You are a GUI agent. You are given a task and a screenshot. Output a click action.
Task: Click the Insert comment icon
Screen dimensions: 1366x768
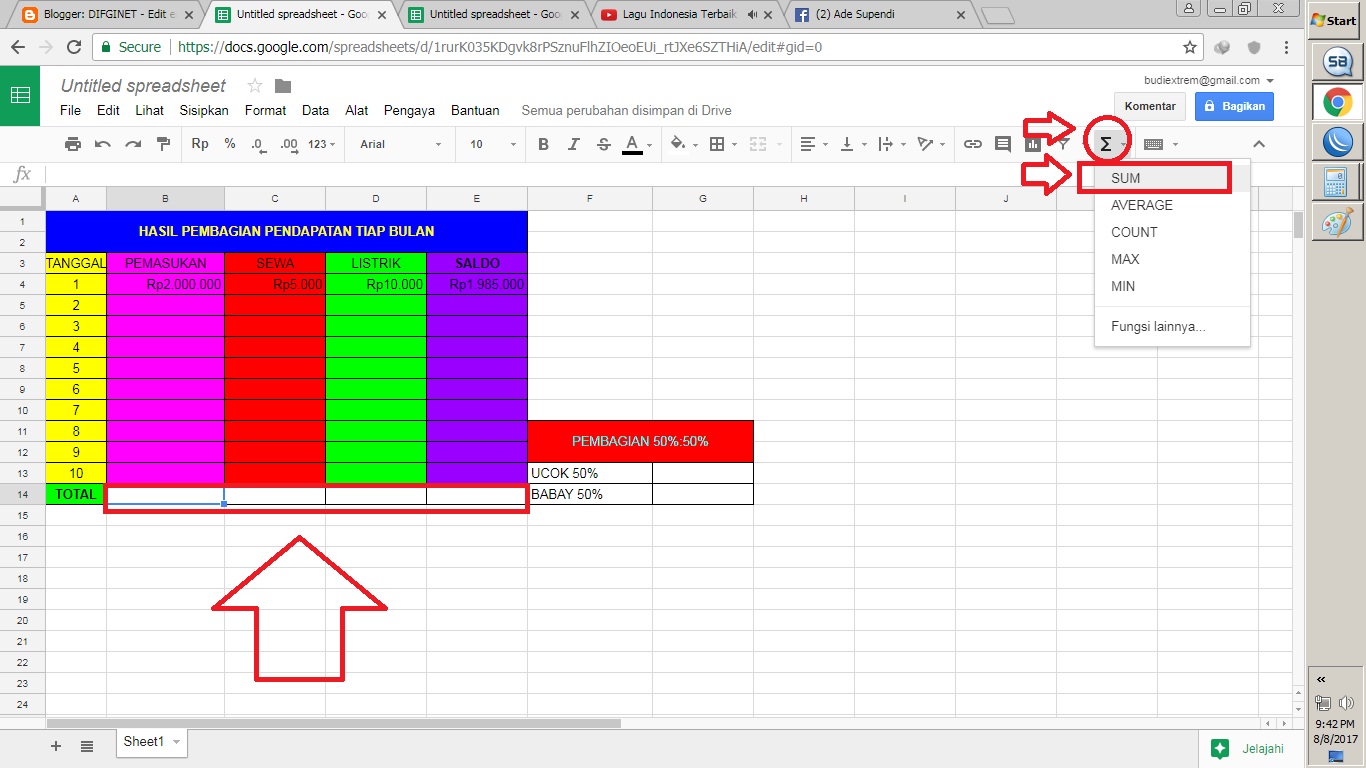(x=1002, y=144)
